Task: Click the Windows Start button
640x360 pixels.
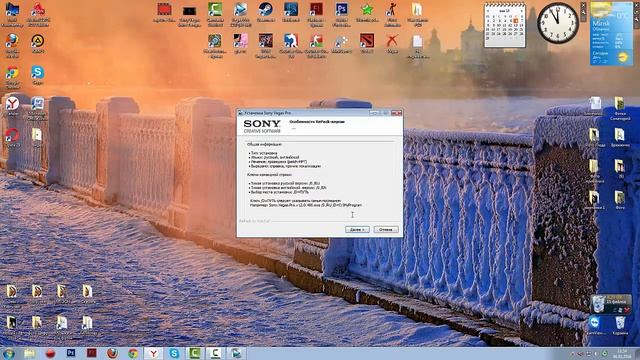Action: point(9,353)
